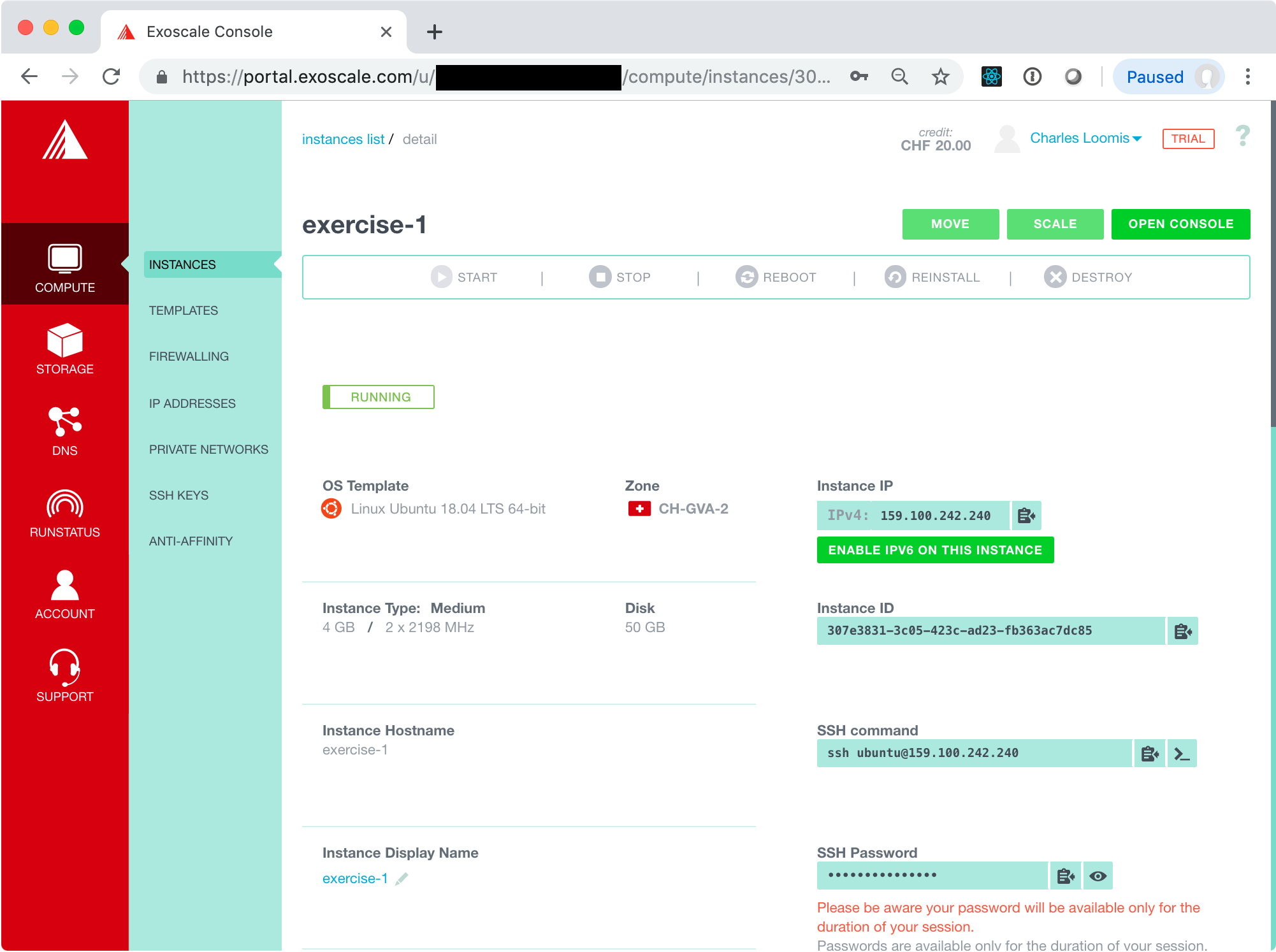The height and width of the screenshot is (952, 1276).
Task: Click the Instance ID text field
Action: coord(990,631)
